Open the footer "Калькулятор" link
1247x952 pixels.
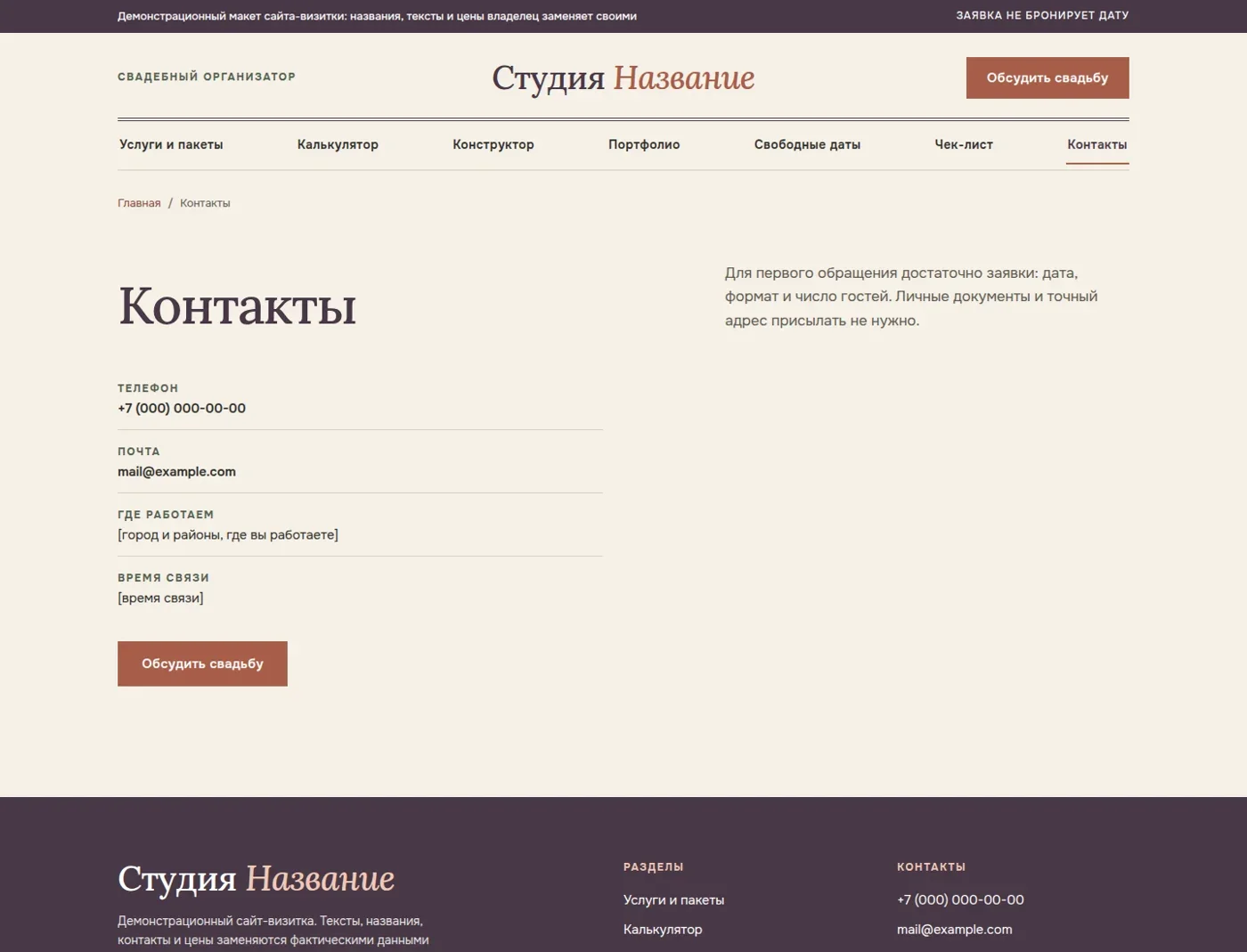[x=663, y=929]
